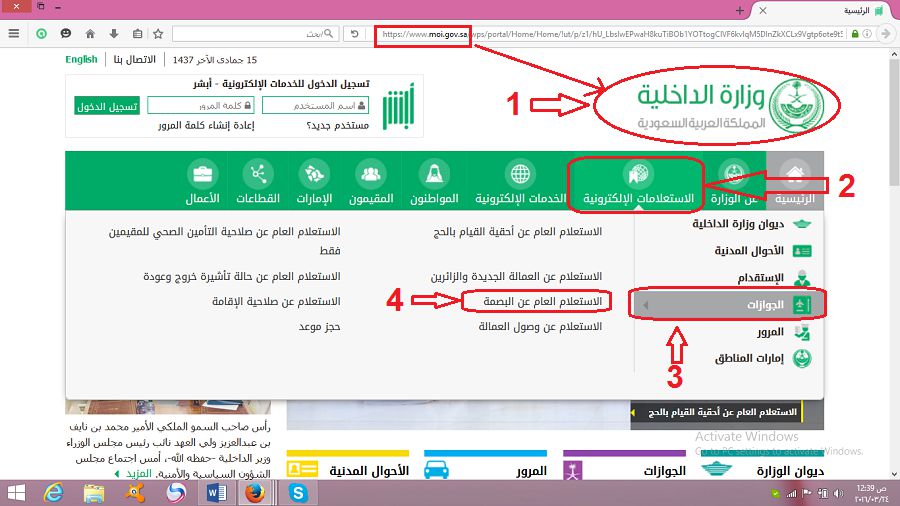This screenshot has width=900, height=506.
Task: Open File Explorer from the taskbar
Action: point(94,493)
